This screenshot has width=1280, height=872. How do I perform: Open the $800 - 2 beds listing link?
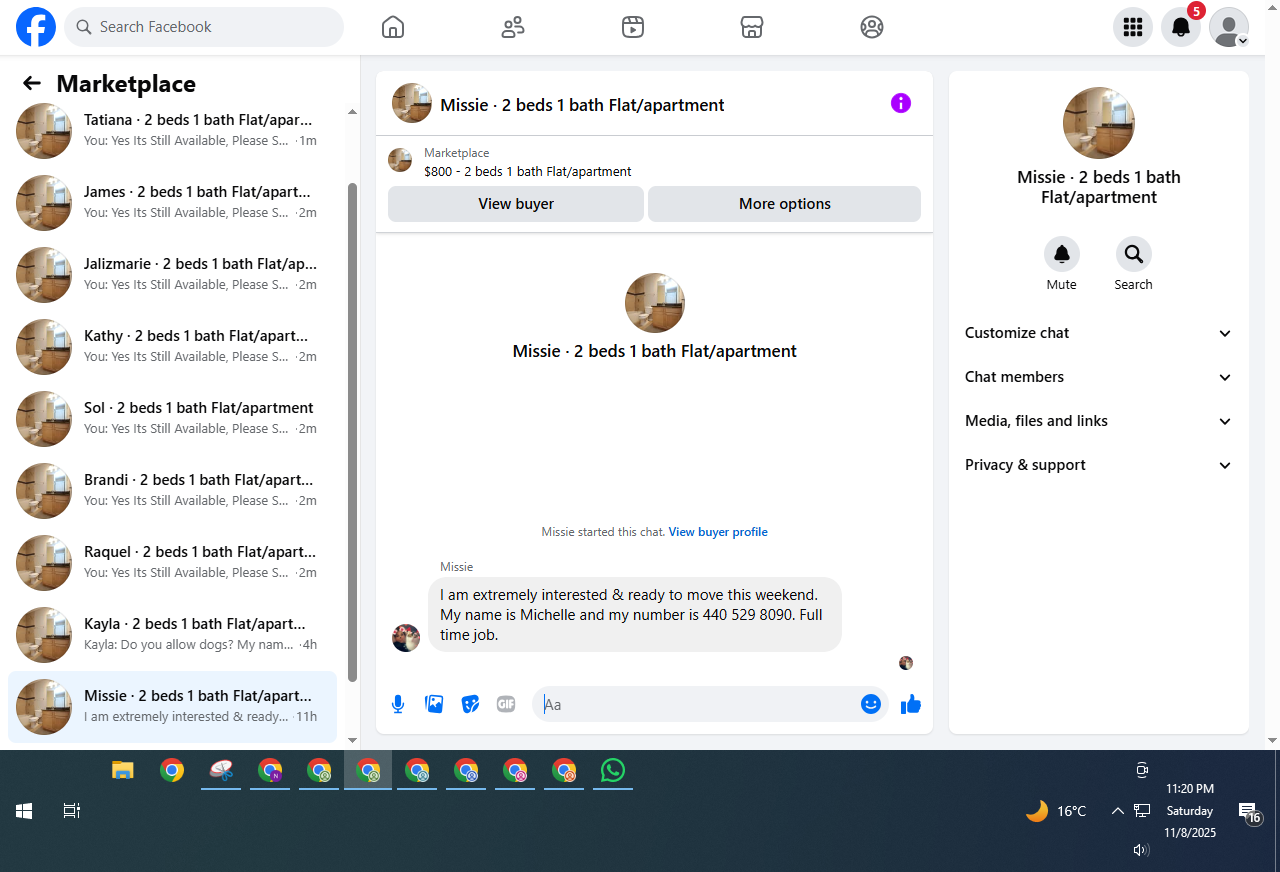point(528,171)
